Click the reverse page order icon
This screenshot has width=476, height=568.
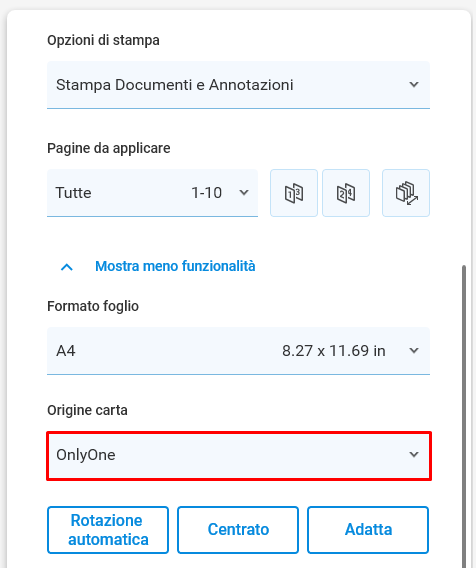[x=406, y=193]
